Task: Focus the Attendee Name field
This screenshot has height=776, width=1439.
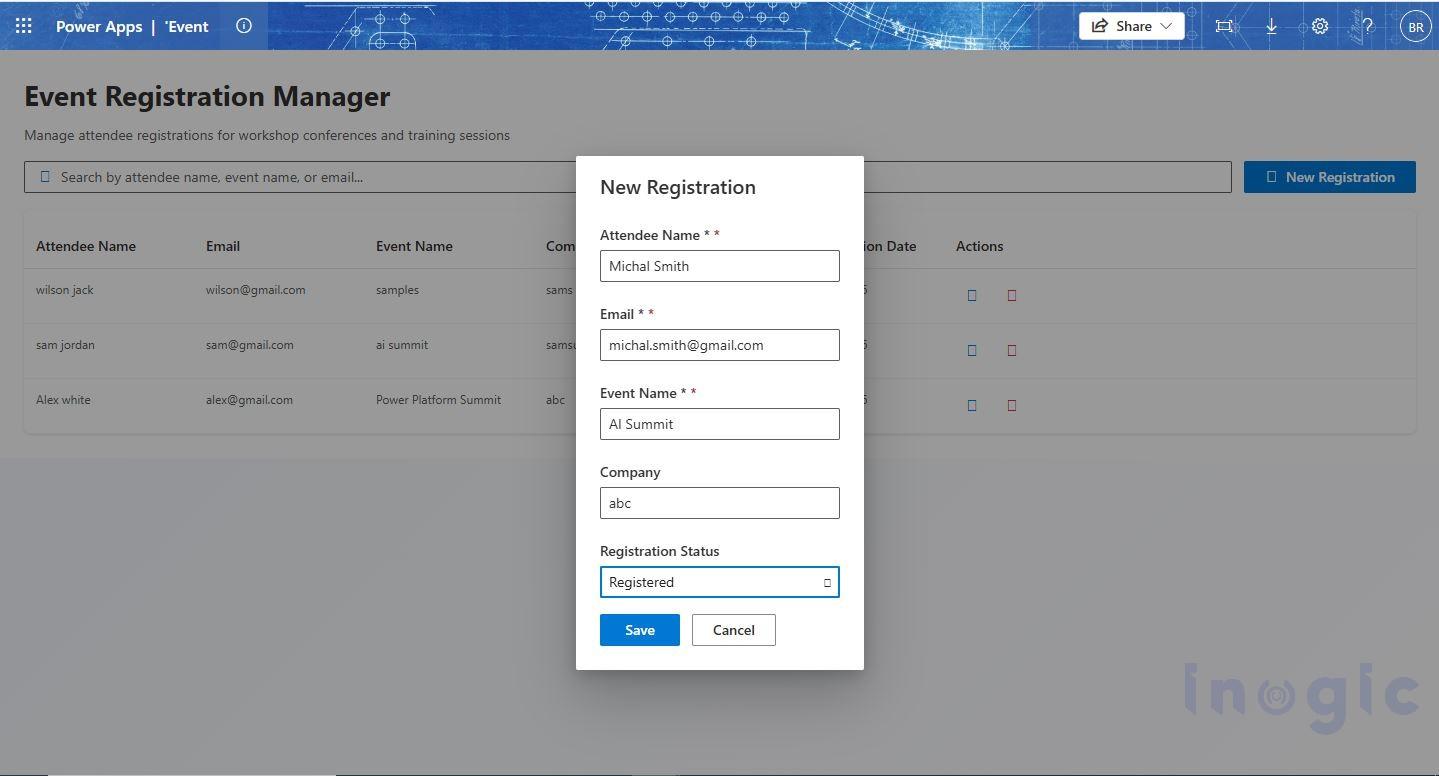Action: [x=720, y=266]
